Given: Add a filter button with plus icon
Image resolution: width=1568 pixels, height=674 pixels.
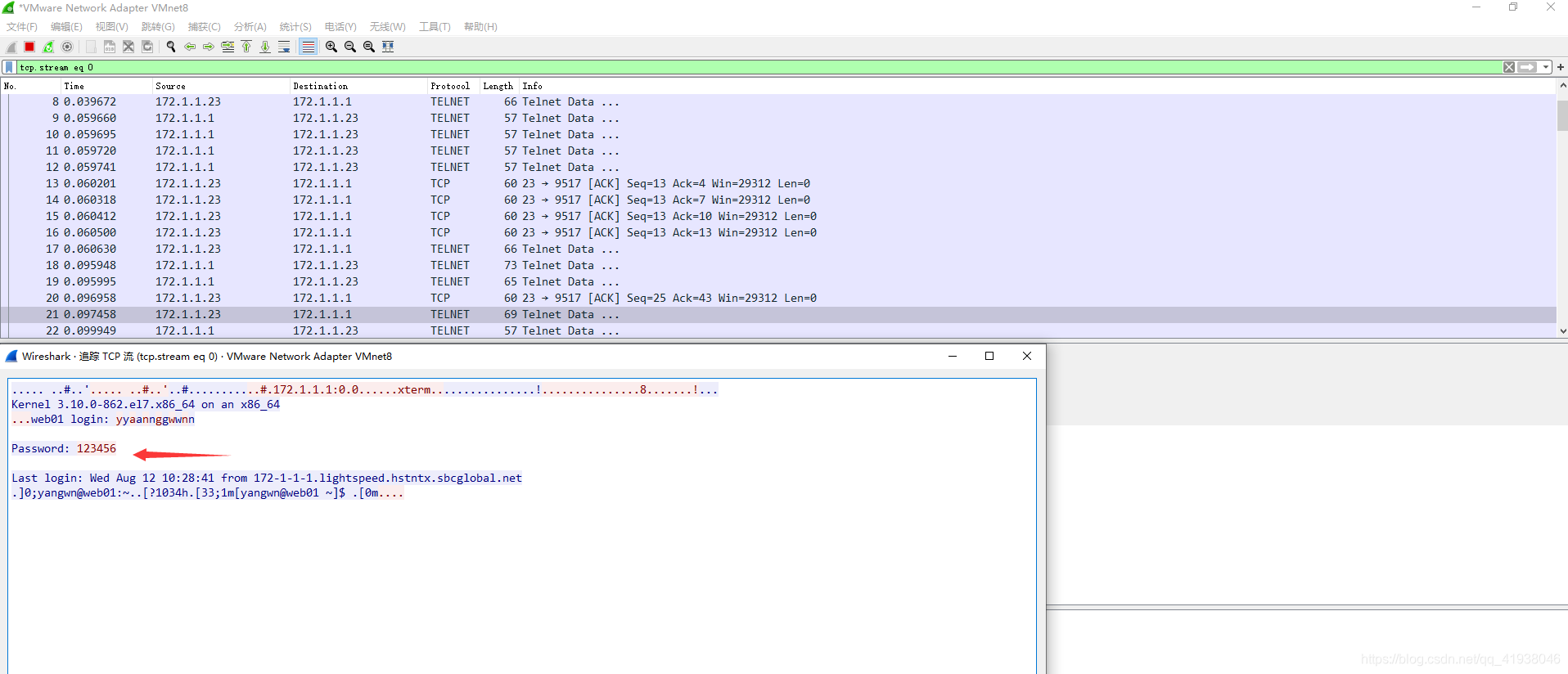Looking at the screenshot, I should click(1561, 67).
